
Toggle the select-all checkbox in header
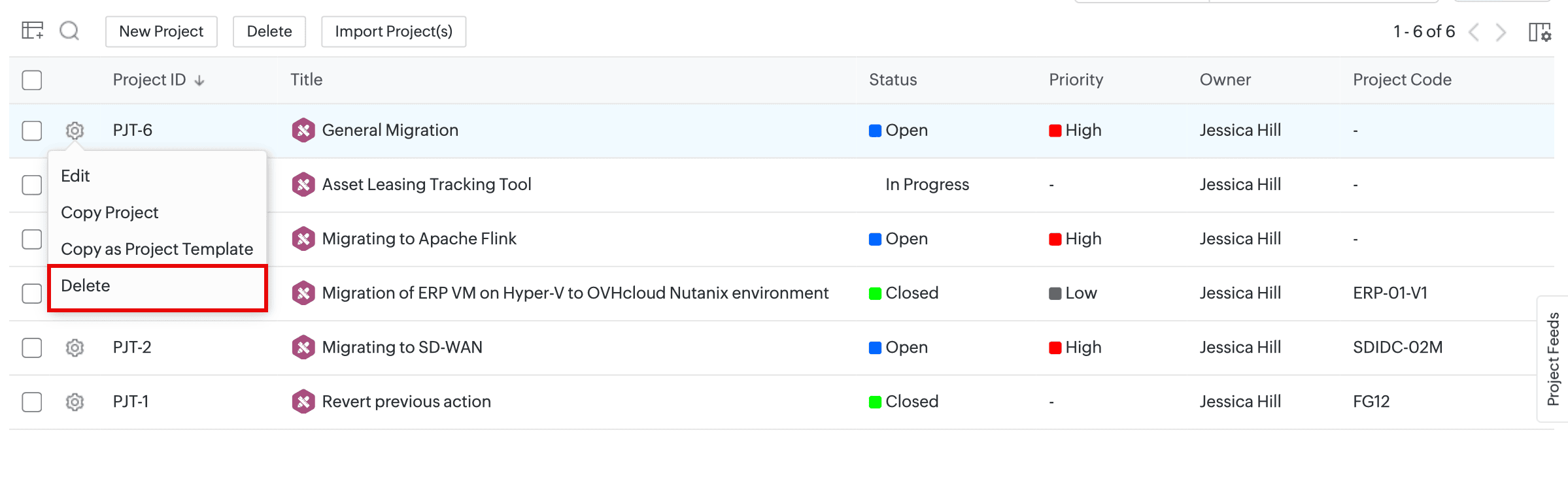click(32, 80)
